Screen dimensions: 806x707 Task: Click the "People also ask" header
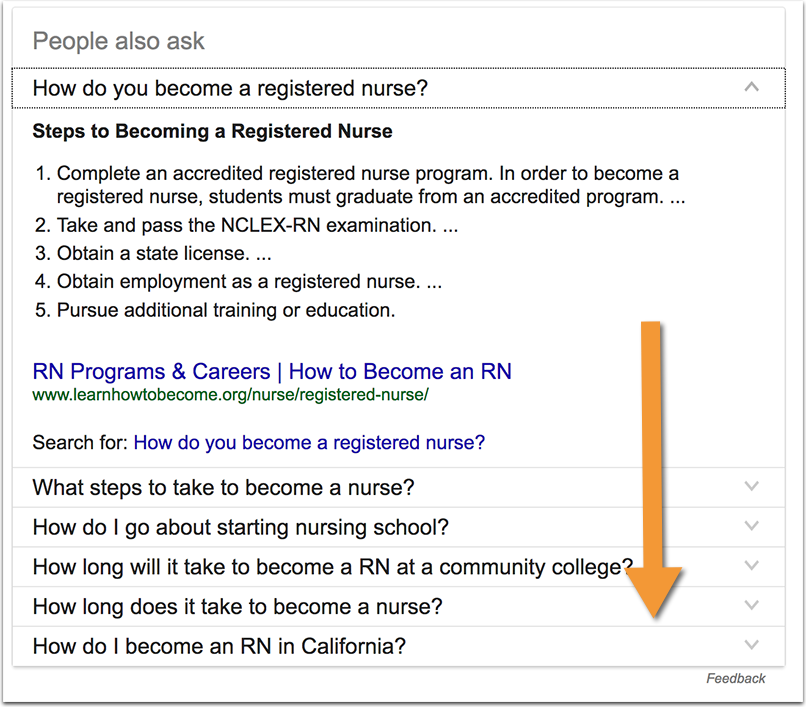coord(118,41)
